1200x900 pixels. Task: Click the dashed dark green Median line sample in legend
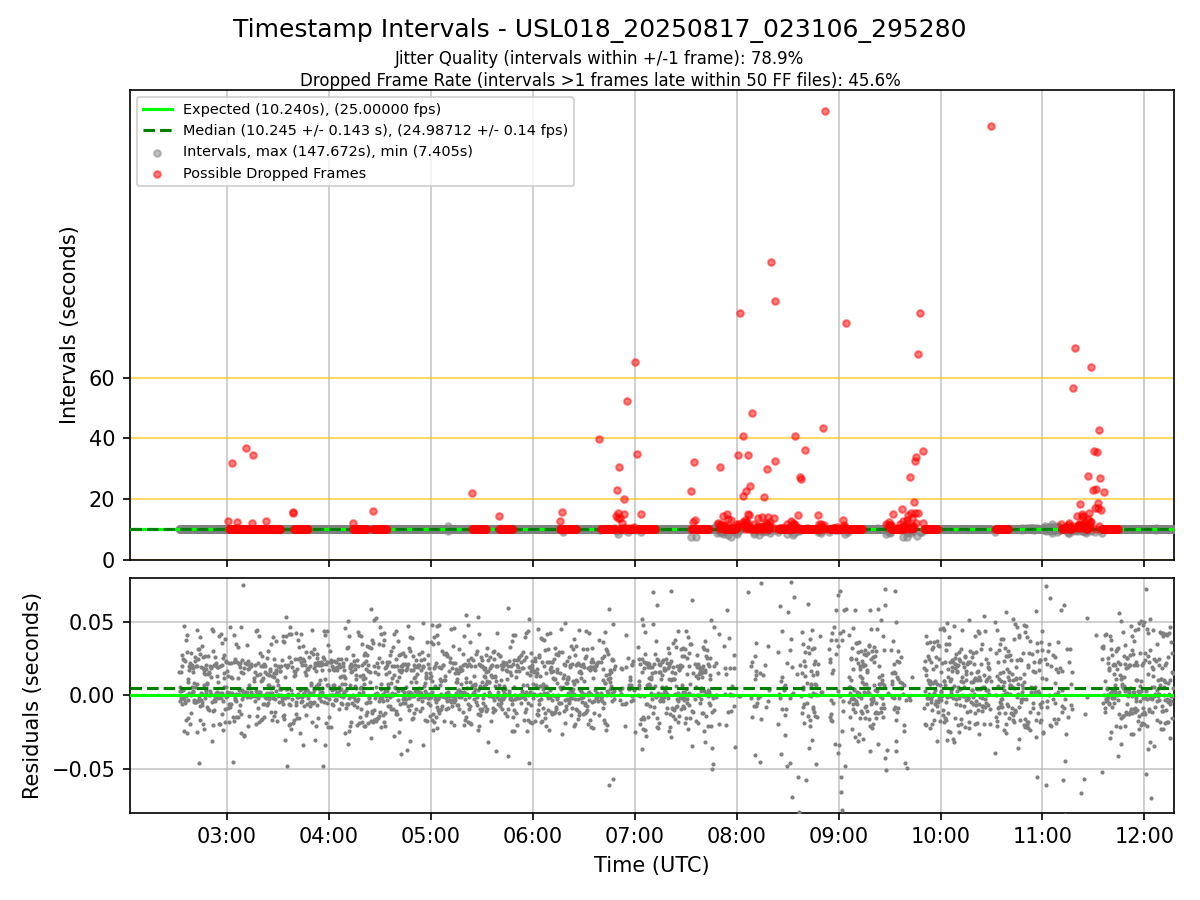click(158, 130)
